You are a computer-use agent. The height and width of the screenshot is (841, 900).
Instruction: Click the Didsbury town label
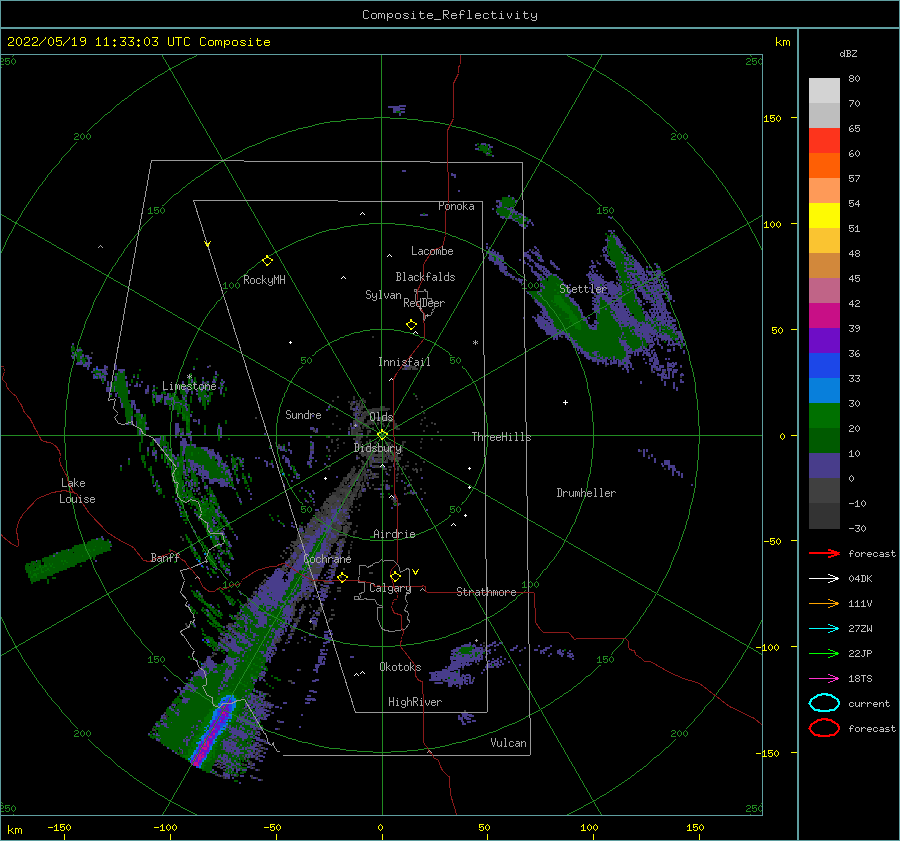[x=378, y=448]
